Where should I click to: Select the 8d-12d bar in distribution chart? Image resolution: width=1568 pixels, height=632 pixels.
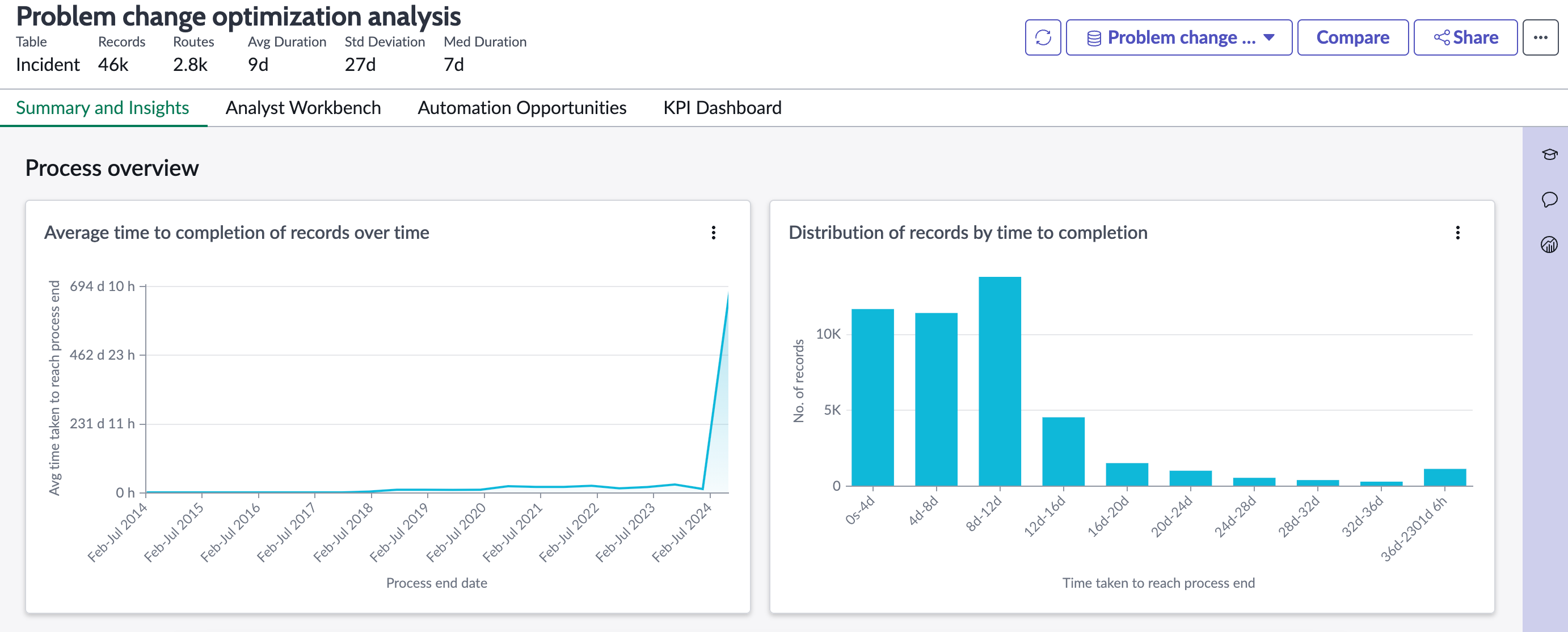1000,381
